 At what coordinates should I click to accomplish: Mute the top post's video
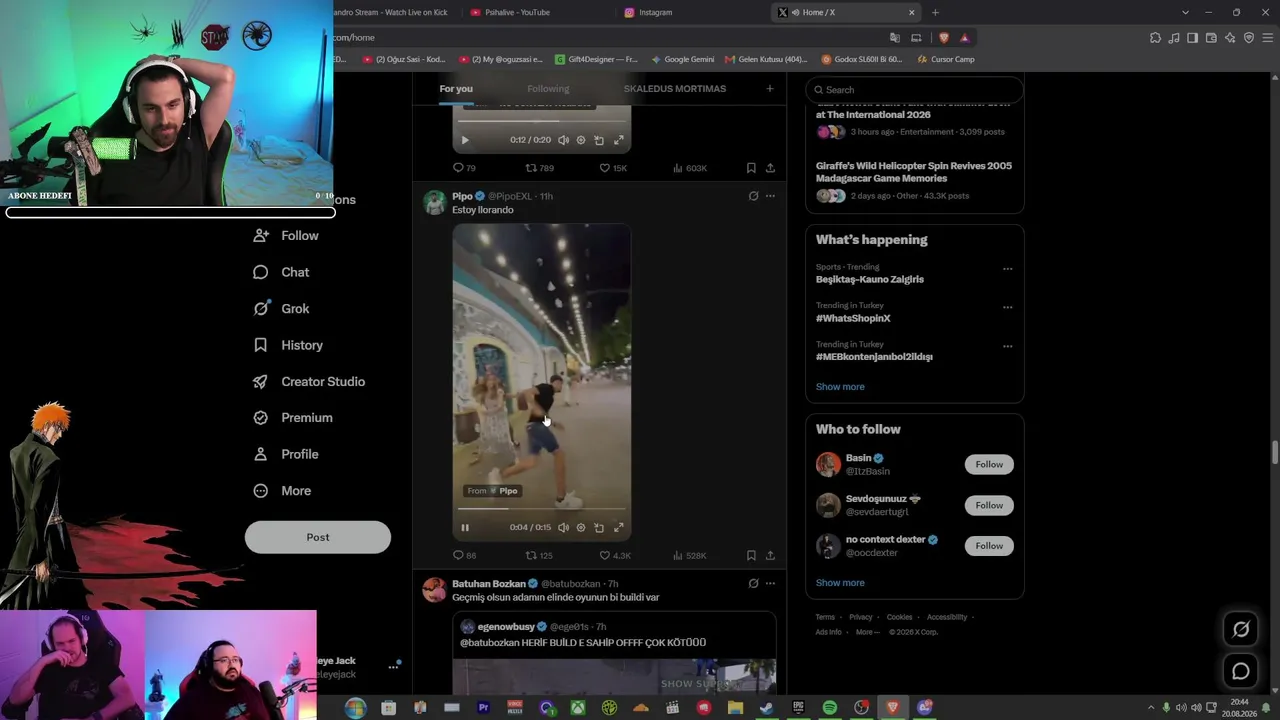[563, 140]
